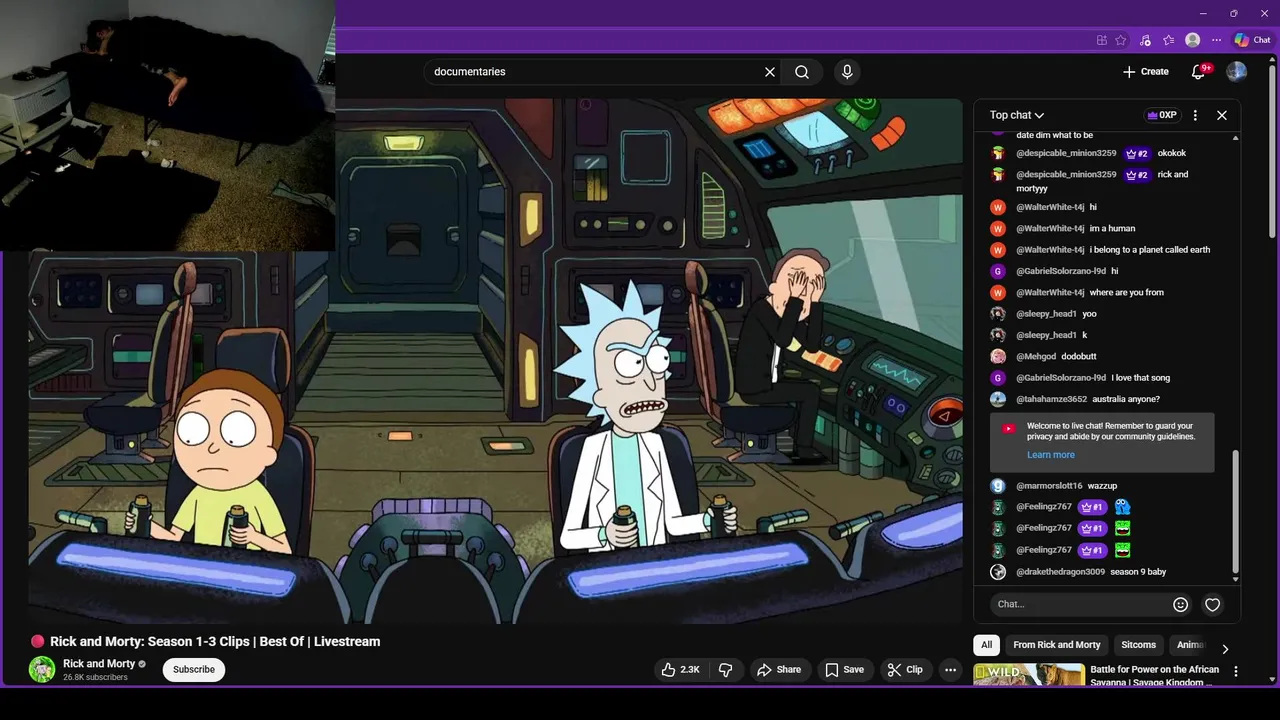Close the live chat panel
The height and width of the screenshot is (720, 1280).
[x=1222, y=115]
